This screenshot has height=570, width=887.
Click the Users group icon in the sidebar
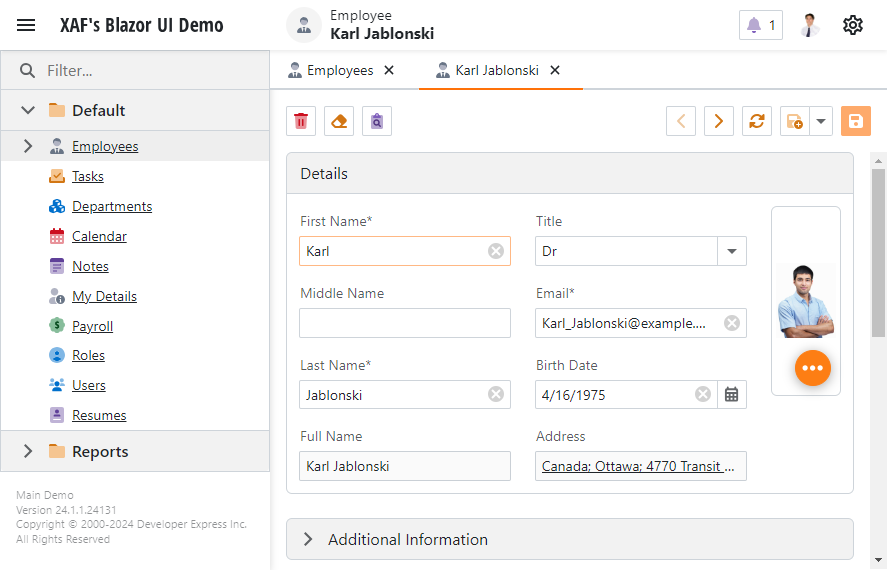click(x=57, y=385)
